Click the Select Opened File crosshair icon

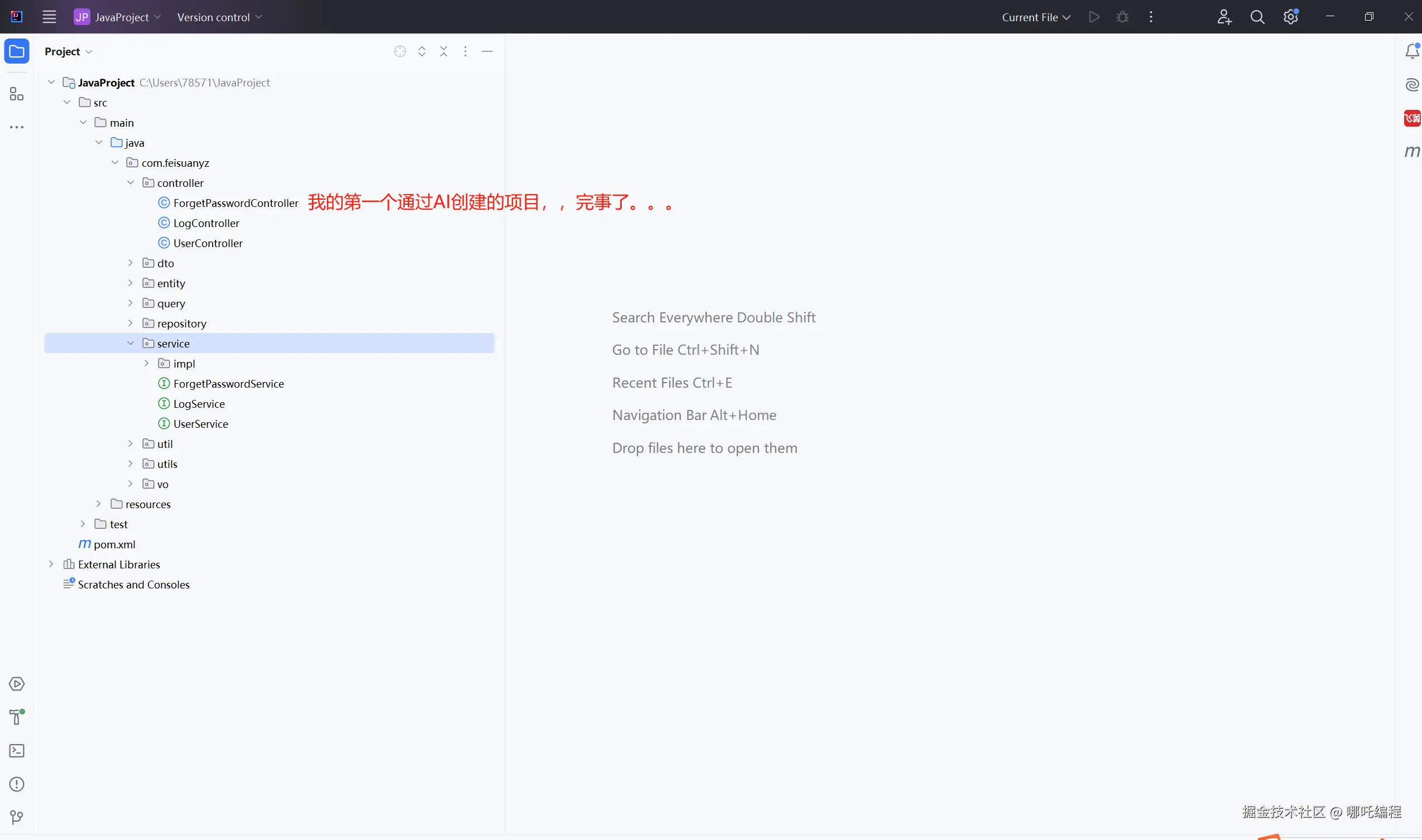[400, 51]
